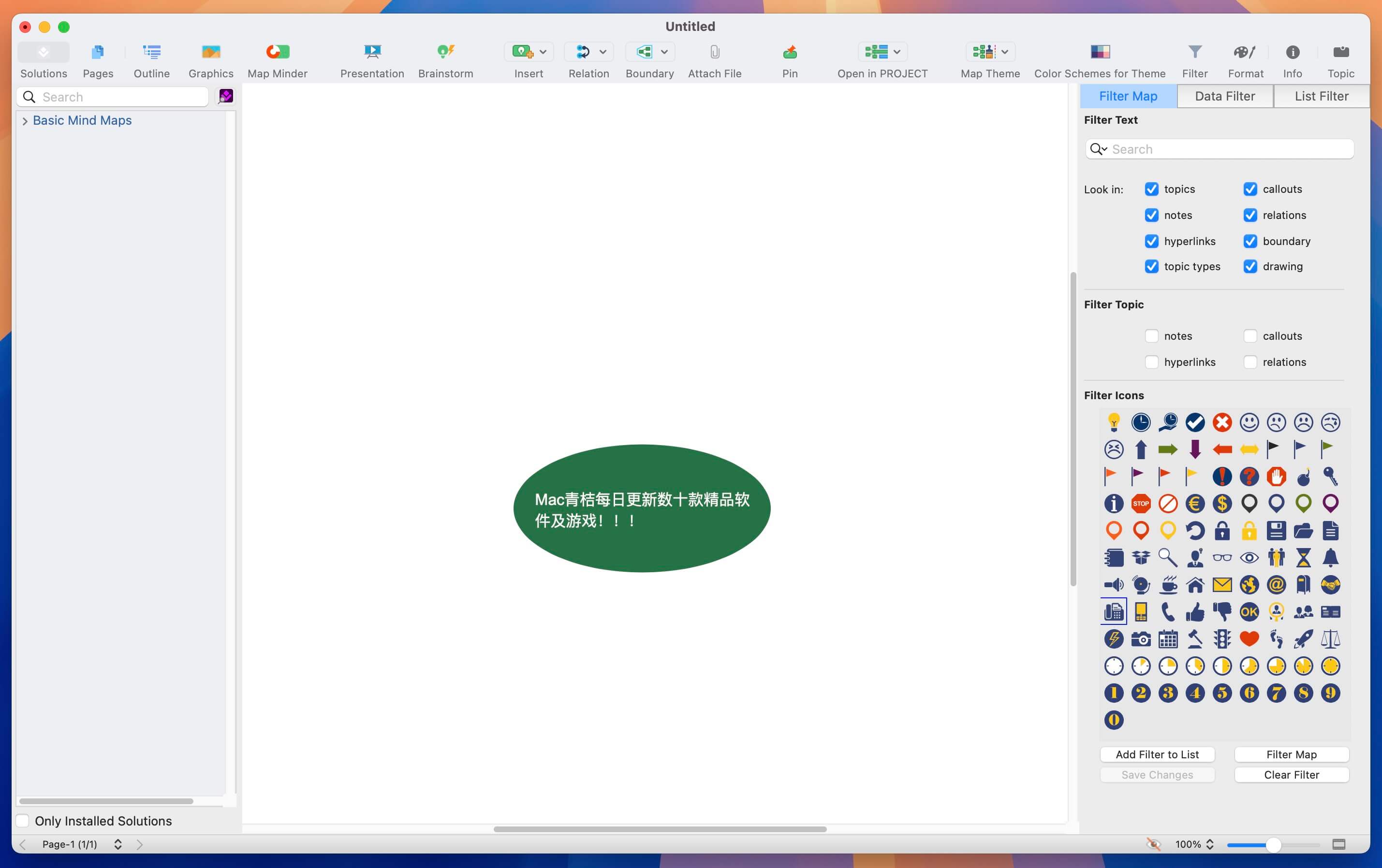The height and width of the screenshot is (868, 1382).
Task: Open the Map Theme dropdown
Action: pyautogui.click(x=1004, y=52)
